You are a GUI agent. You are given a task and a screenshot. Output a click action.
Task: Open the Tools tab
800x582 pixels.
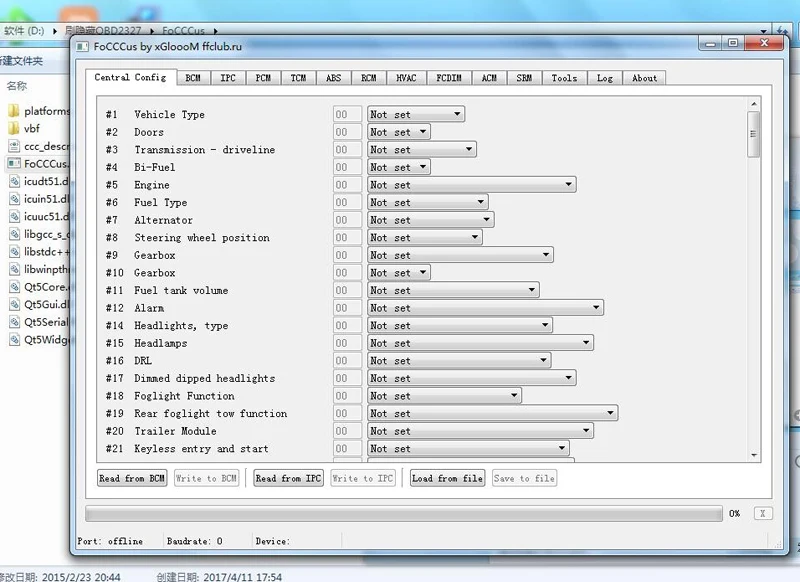click(564, 78)
